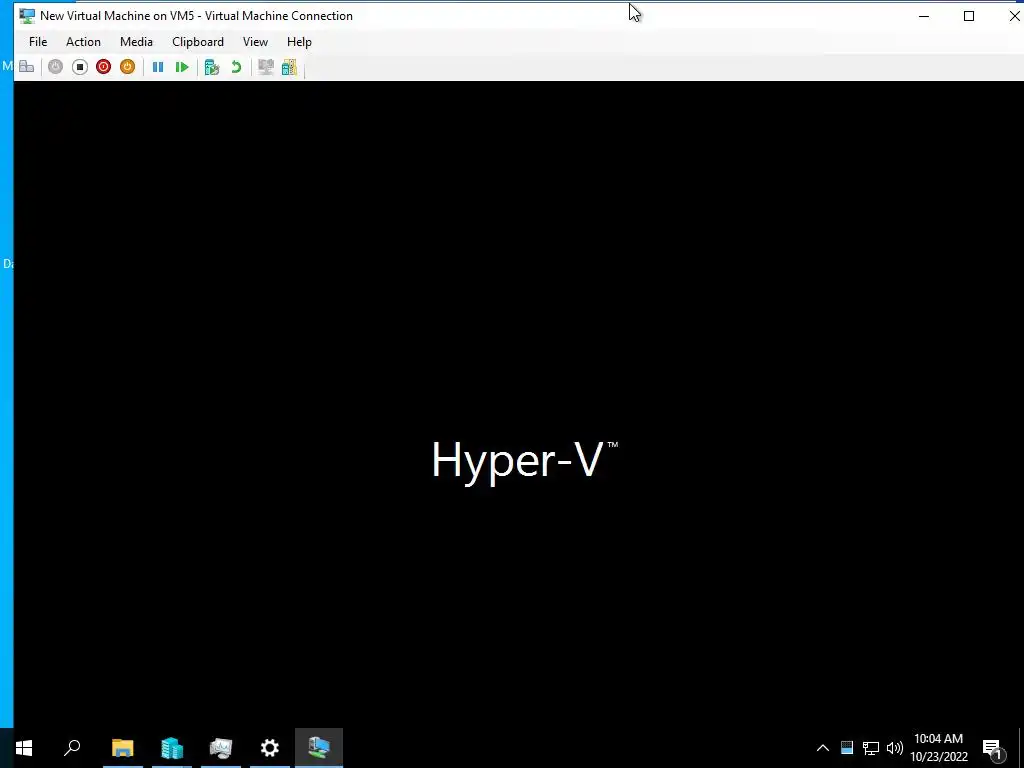
Task: Open Hyper-V Manager from the taskbar
Action: (x=221, y=748)
